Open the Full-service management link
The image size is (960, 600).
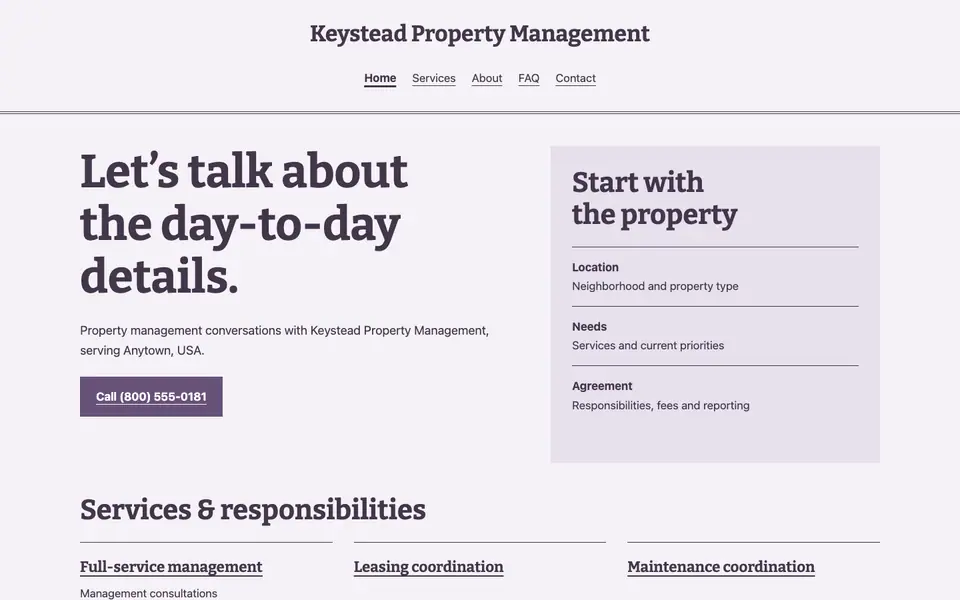171,567
